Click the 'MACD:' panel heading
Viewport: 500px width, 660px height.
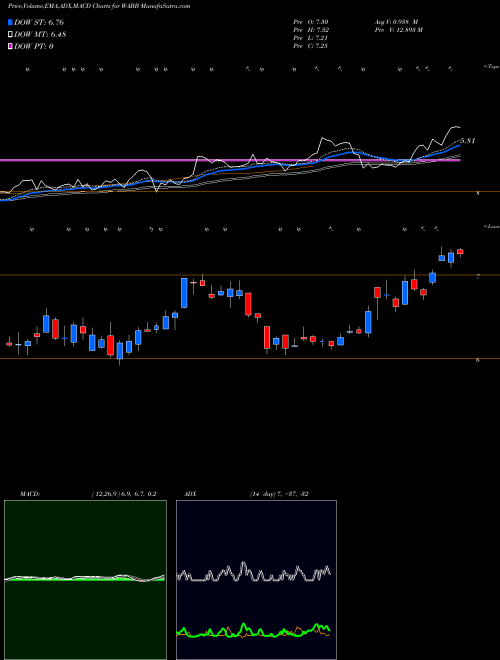[30, 494]
